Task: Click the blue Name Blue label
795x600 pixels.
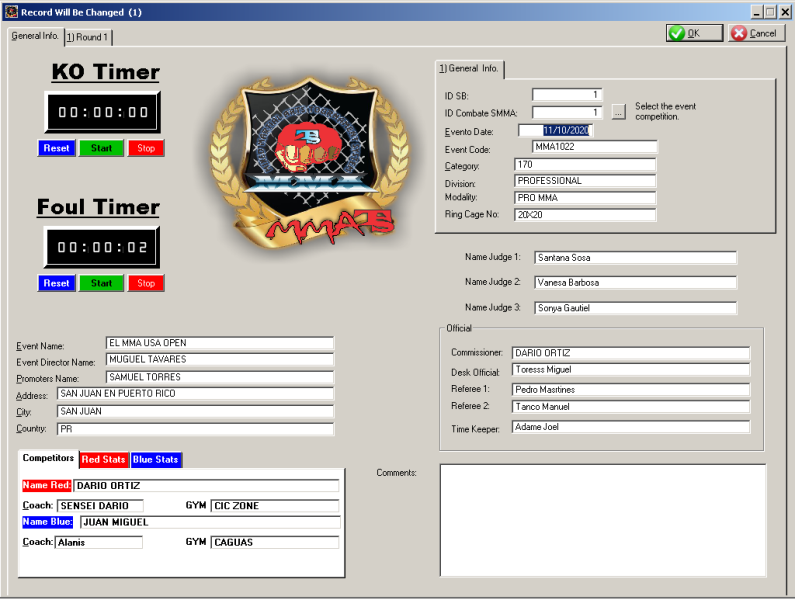Action: [x=47, y=522]
